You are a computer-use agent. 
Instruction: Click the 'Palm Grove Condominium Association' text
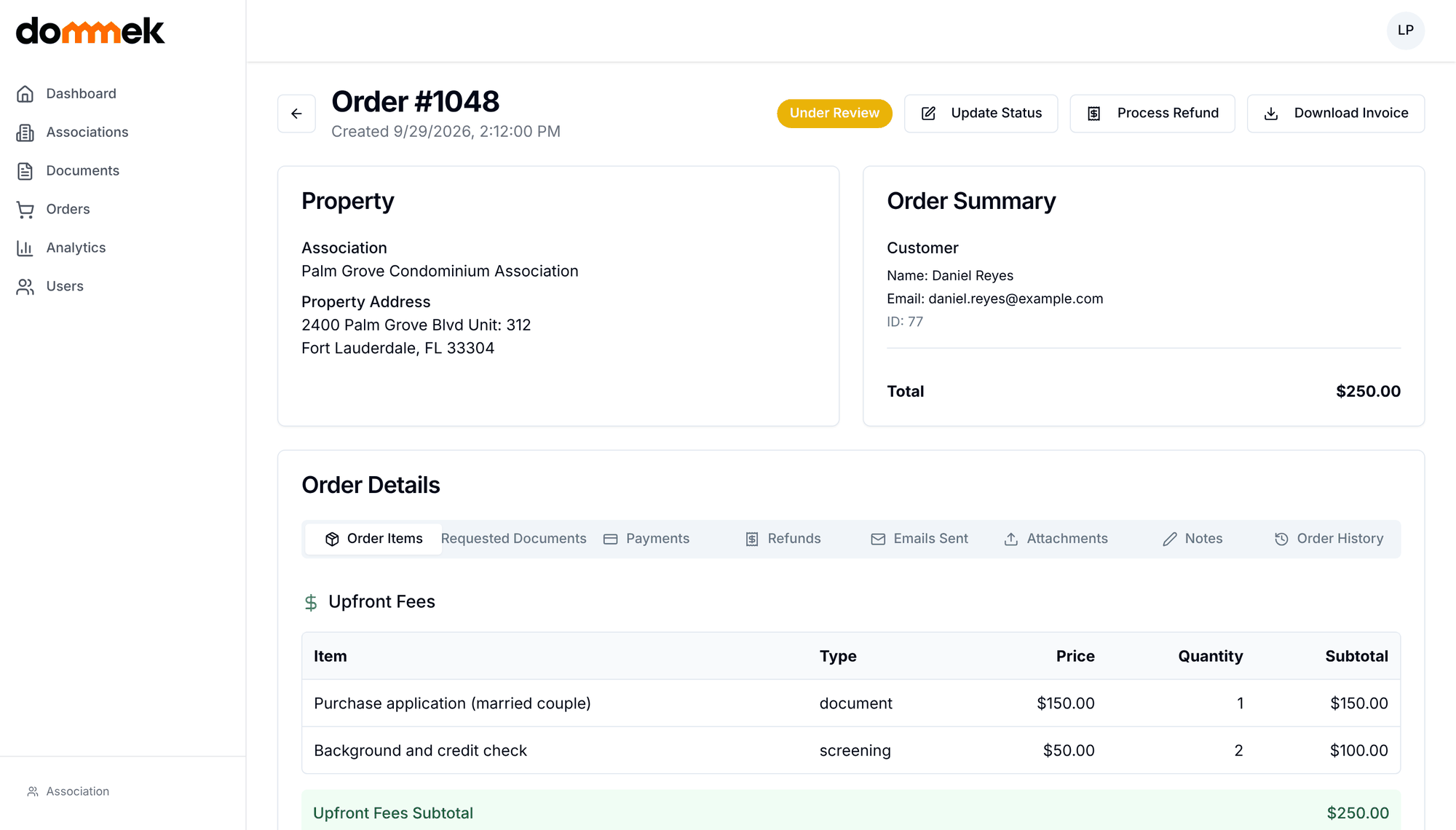pyautogui.click(x=440, y=272)
